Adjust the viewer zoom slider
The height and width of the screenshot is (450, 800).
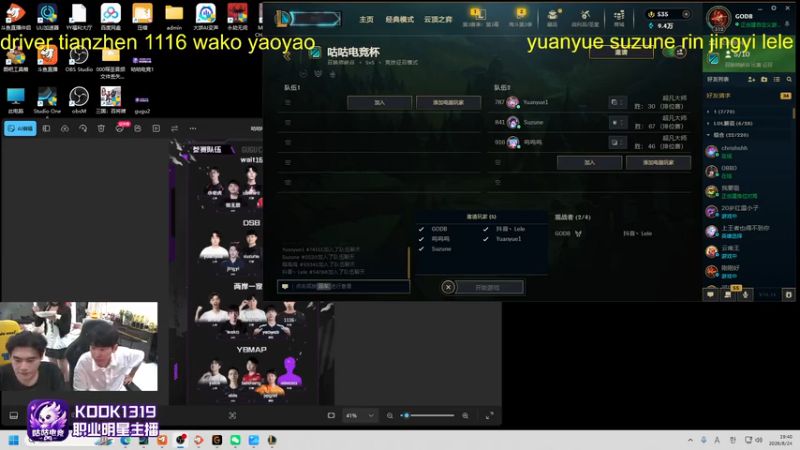[428, 415]
